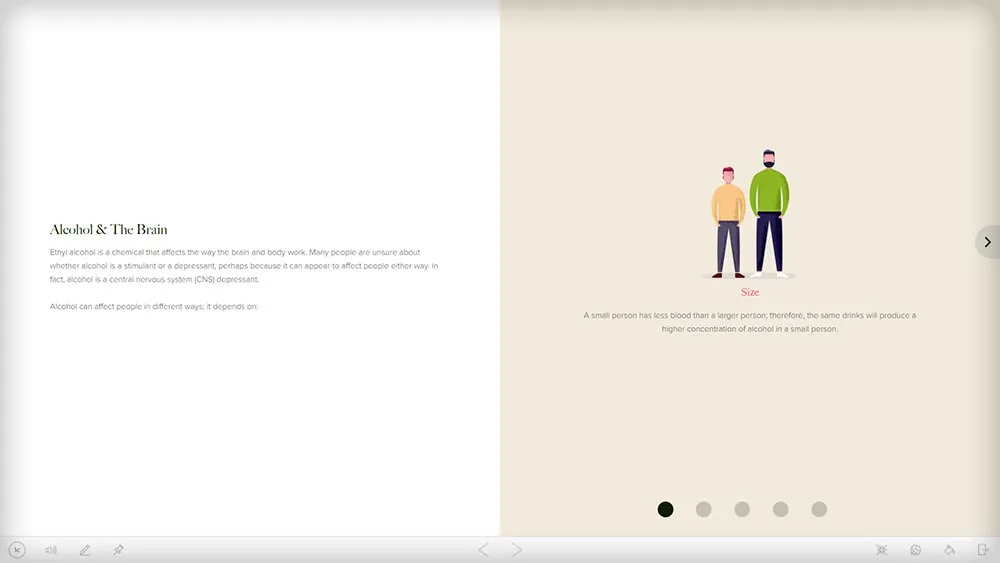Viewport: 1000px width, 563px height.
Task: Toggle the audio speaker icon
Action: [51, 550]
